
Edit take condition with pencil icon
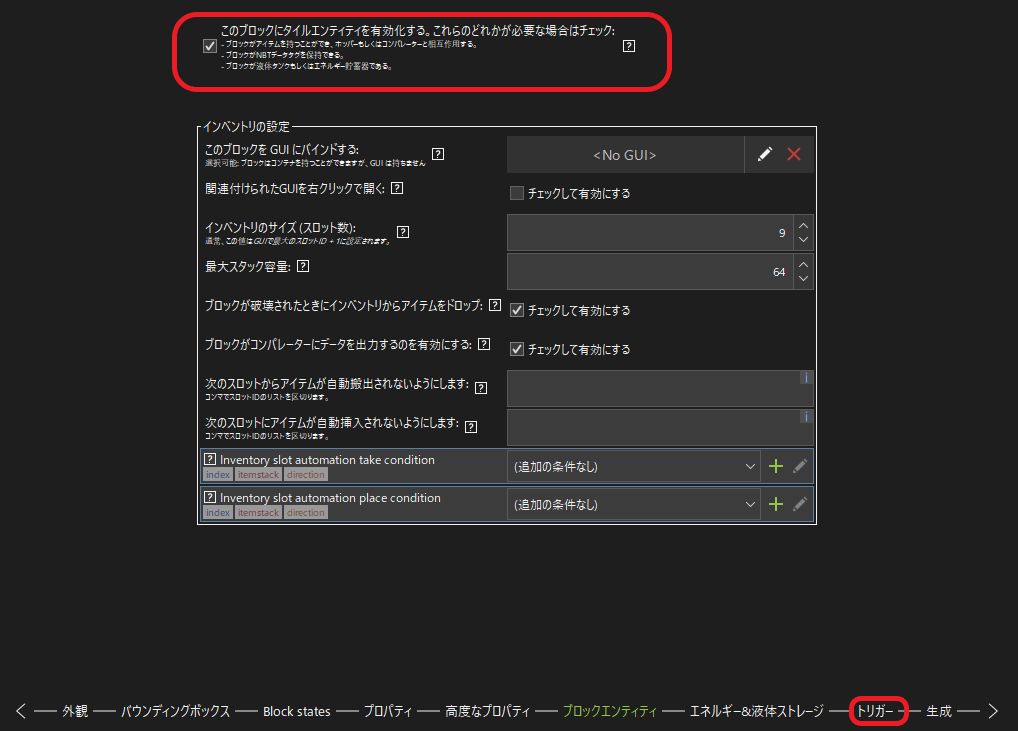click(800, 466)
